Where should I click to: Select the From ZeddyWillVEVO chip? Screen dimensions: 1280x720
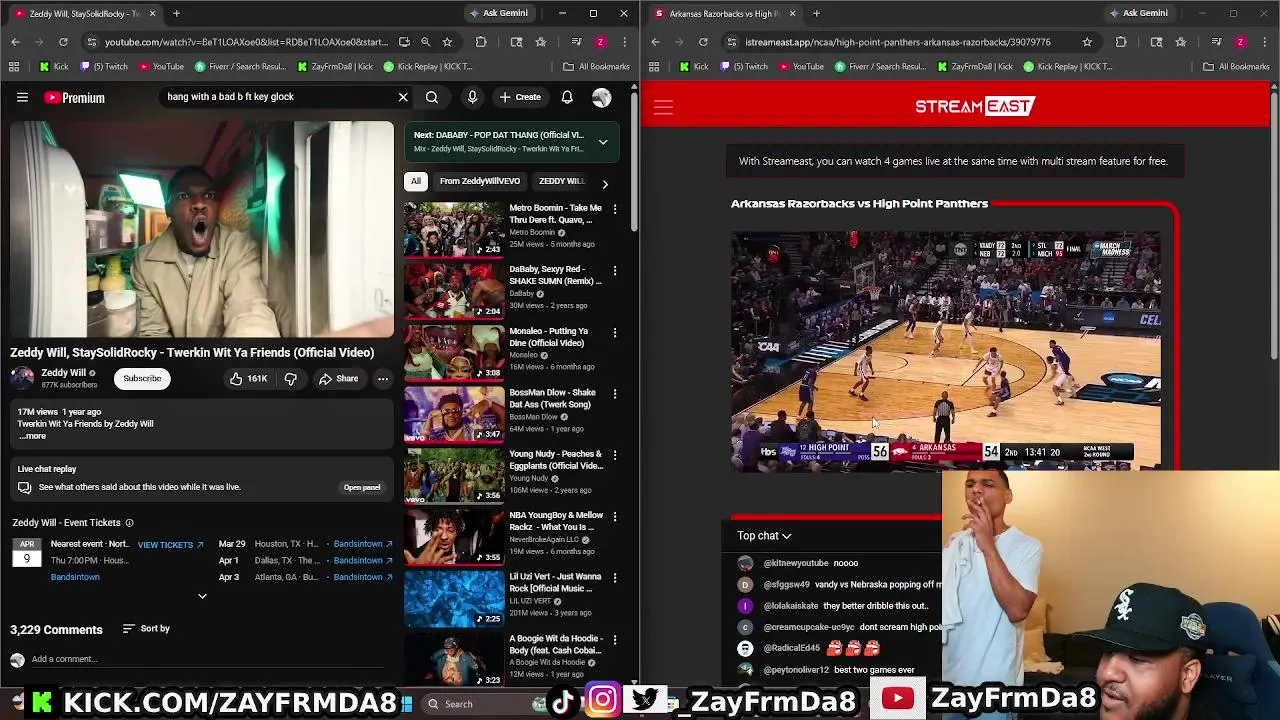[480, 181]
